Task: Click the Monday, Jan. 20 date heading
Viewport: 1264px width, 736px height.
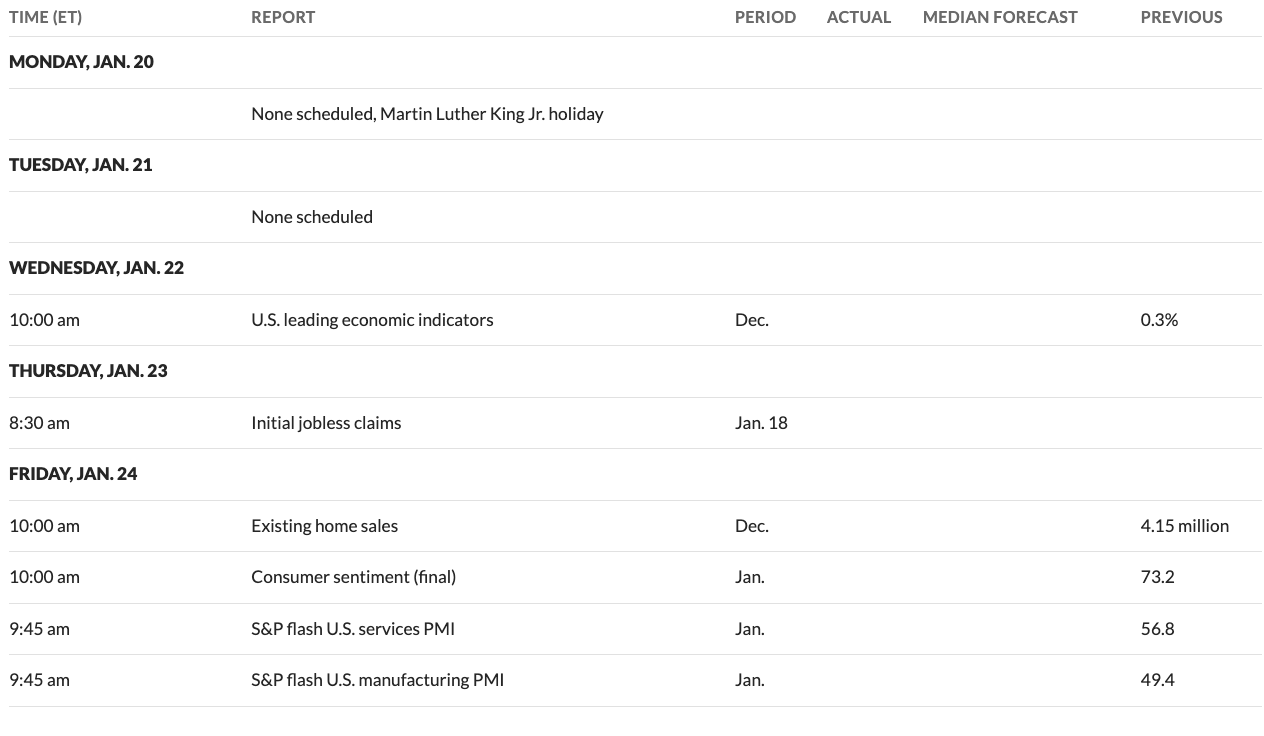Action: 81,62
